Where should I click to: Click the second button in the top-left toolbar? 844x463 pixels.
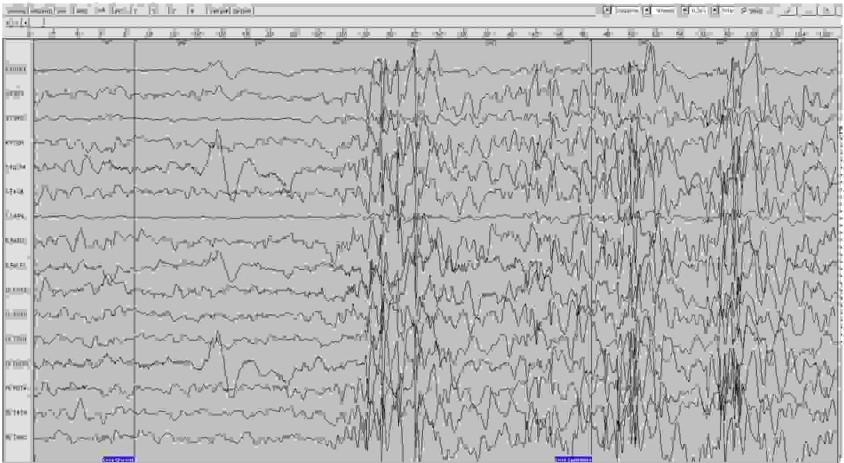[41, 9]
